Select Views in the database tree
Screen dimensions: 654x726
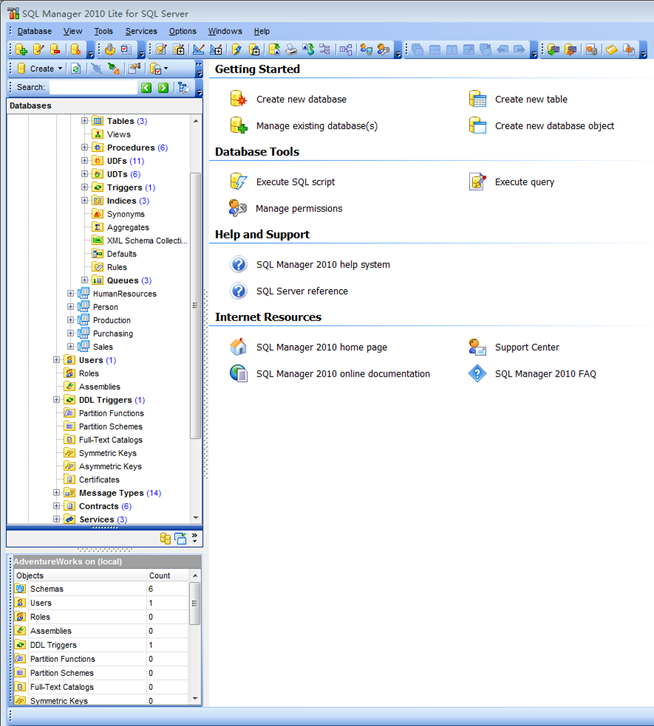point(119,134)
